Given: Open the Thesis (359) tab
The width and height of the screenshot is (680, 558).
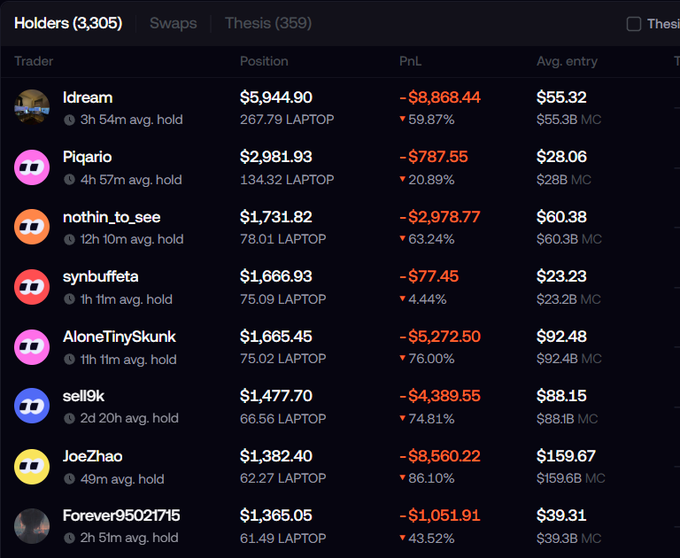Looking at the screenshot, I should pyautogui.click(x=268, y=23).
